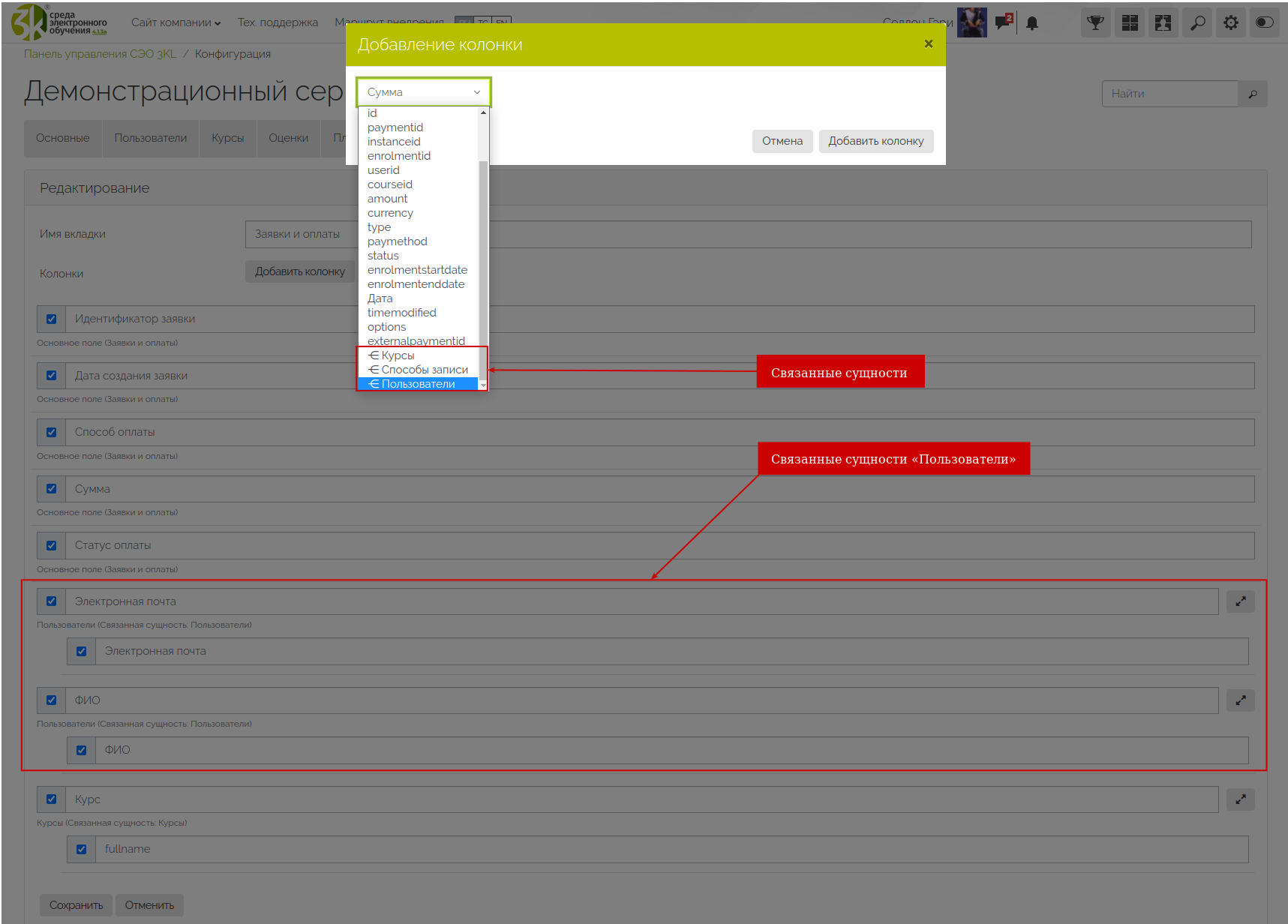1288x924 pixels.
Task: Open the Оценки tab
Action: [288, 138]
